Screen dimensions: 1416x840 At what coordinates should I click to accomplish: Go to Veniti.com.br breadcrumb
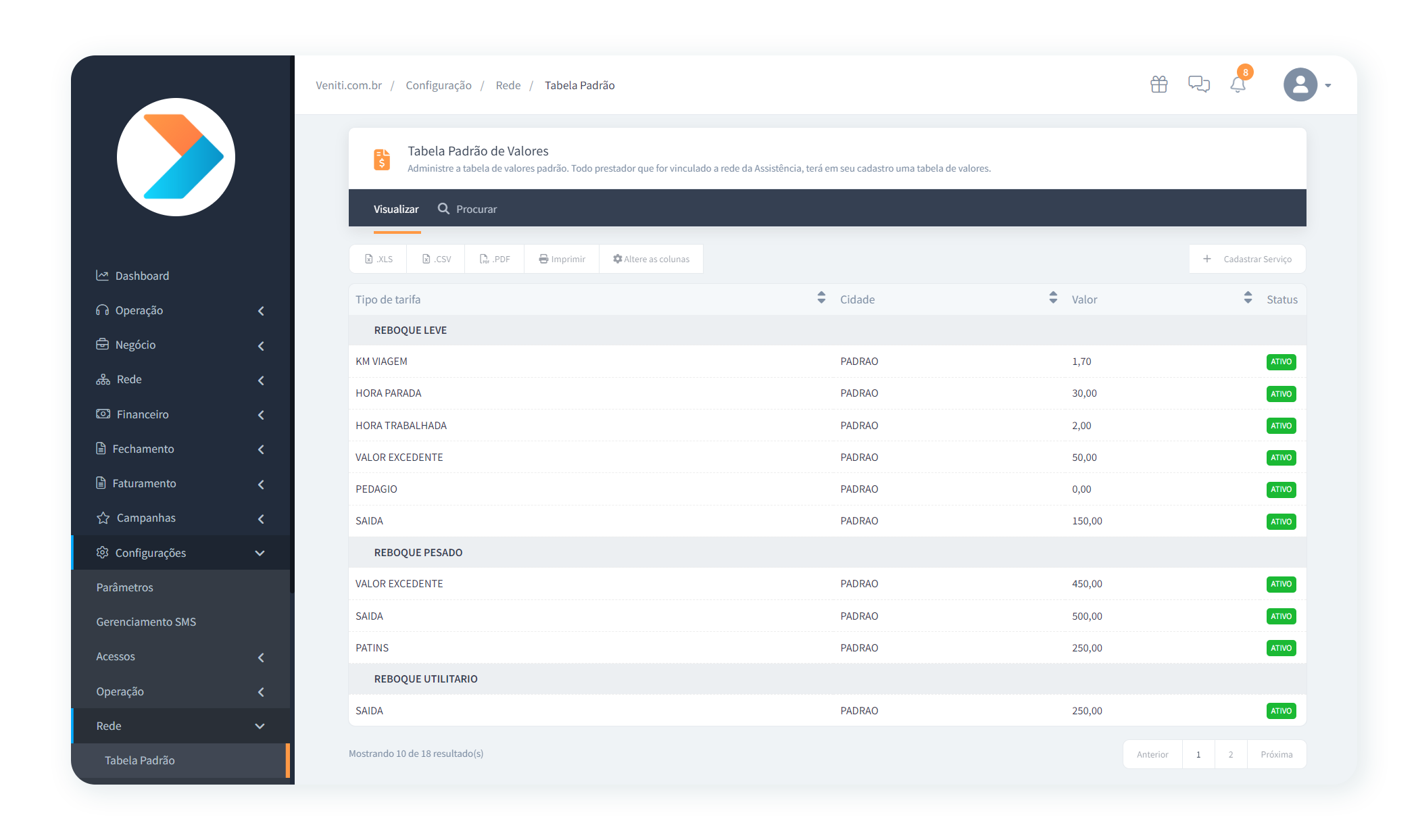pyautogui.click(x=349, y=85)
